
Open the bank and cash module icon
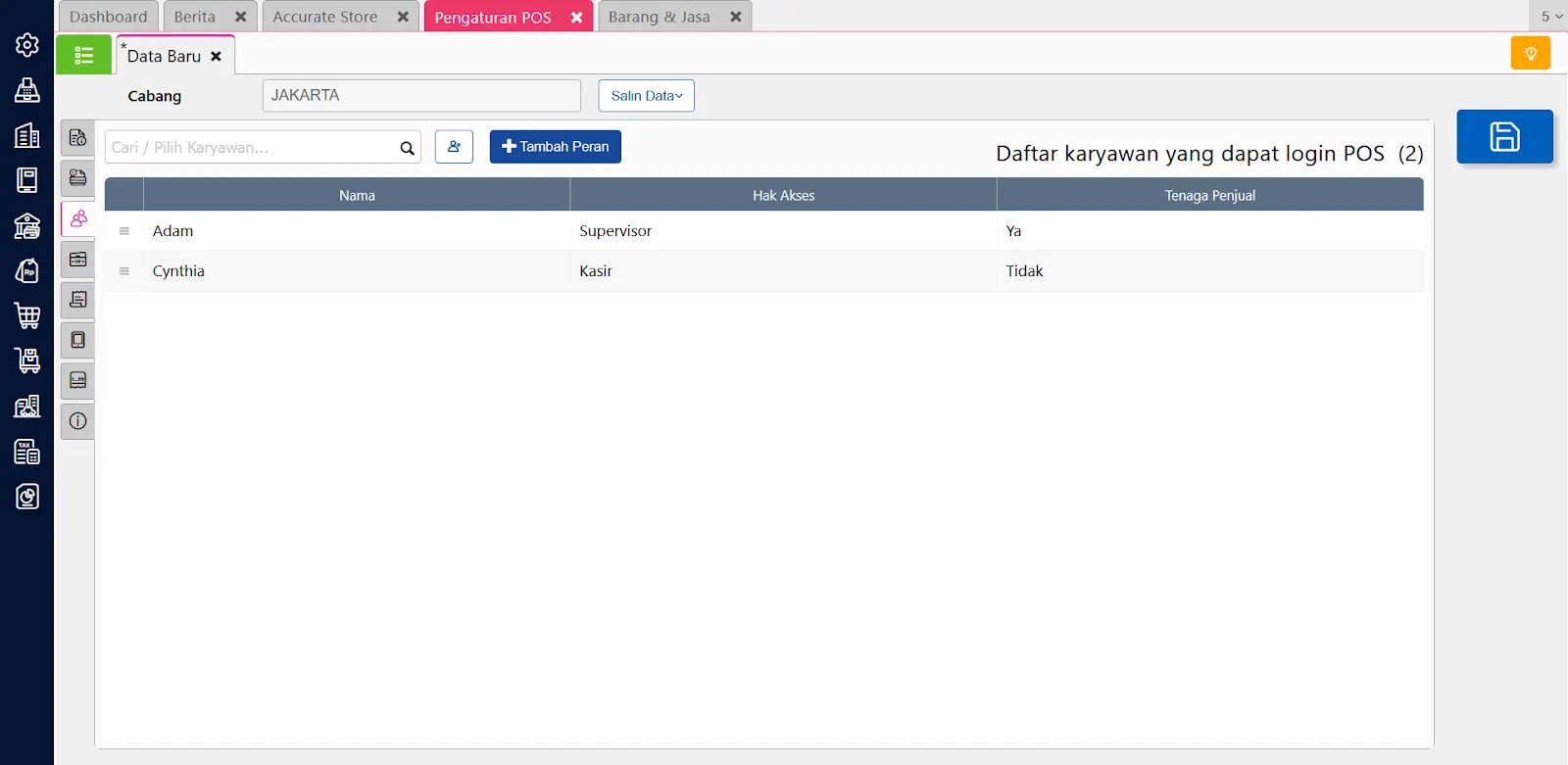[27, 225]
